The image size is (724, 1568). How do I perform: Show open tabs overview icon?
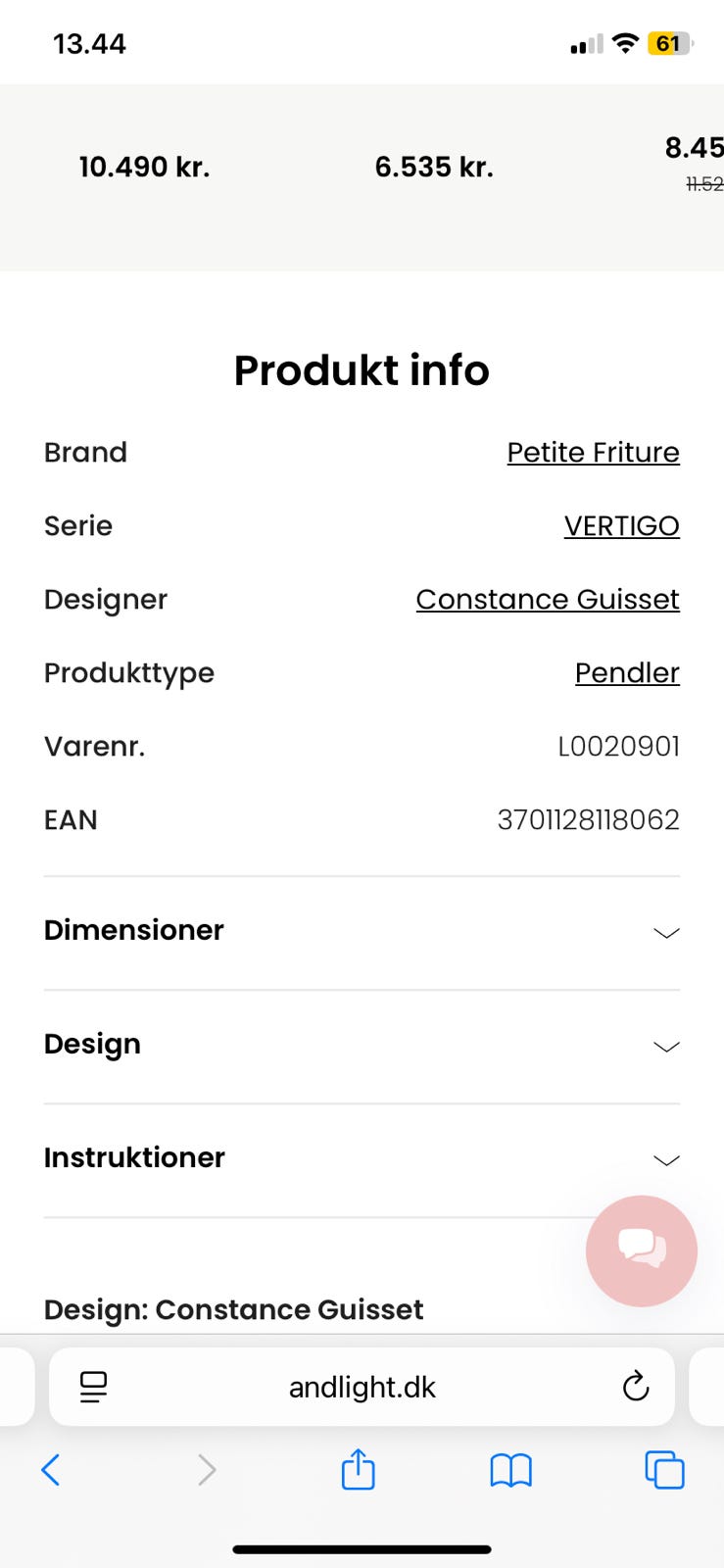pos(664,1470)
